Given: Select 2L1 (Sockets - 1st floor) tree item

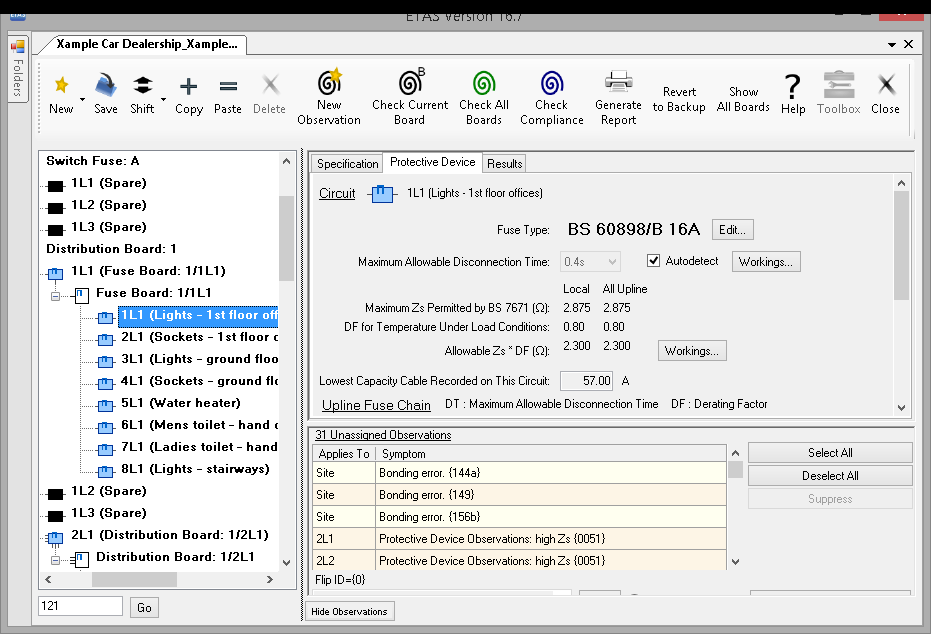Looking at the screenshot, I should pos(200,337).
